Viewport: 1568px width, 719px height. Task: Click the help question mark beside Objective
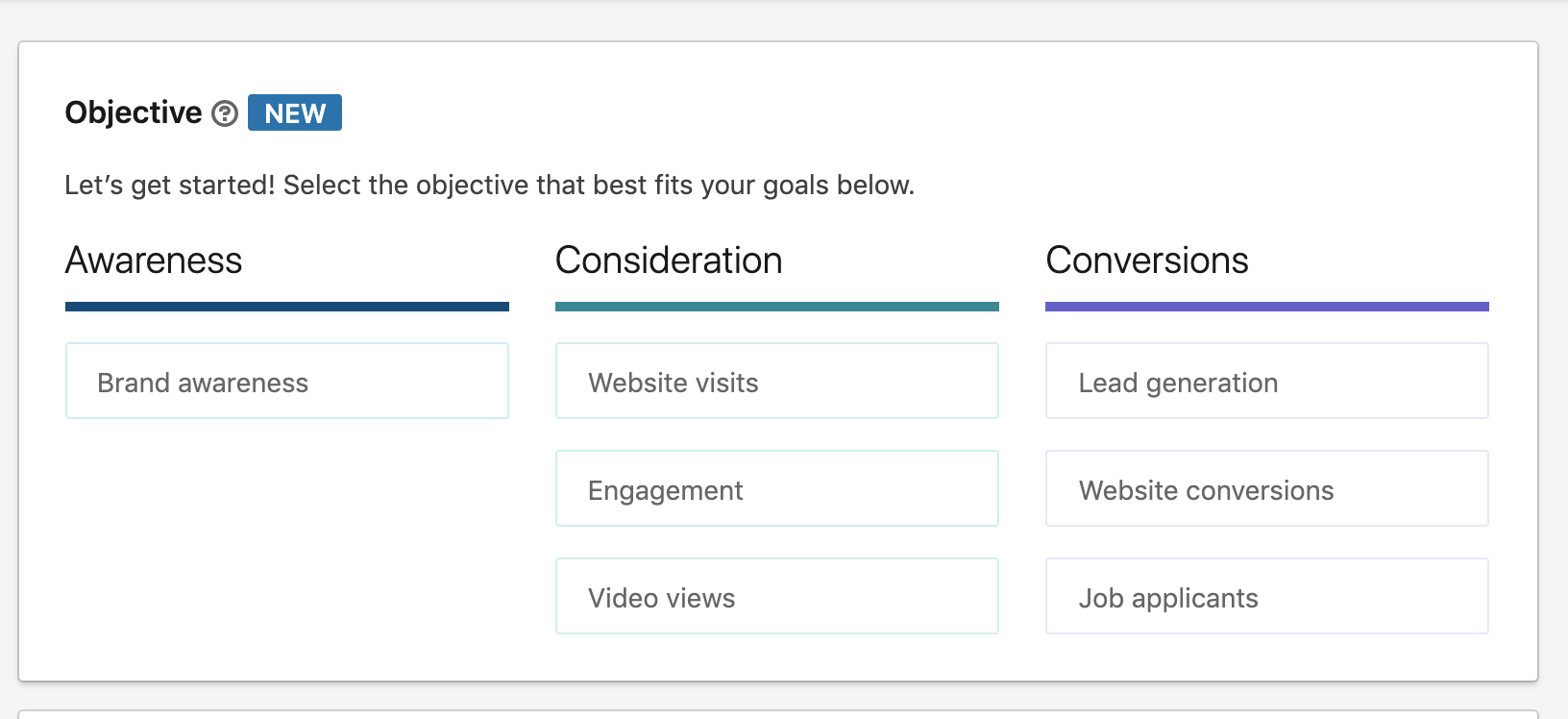(x=225, y=113)
